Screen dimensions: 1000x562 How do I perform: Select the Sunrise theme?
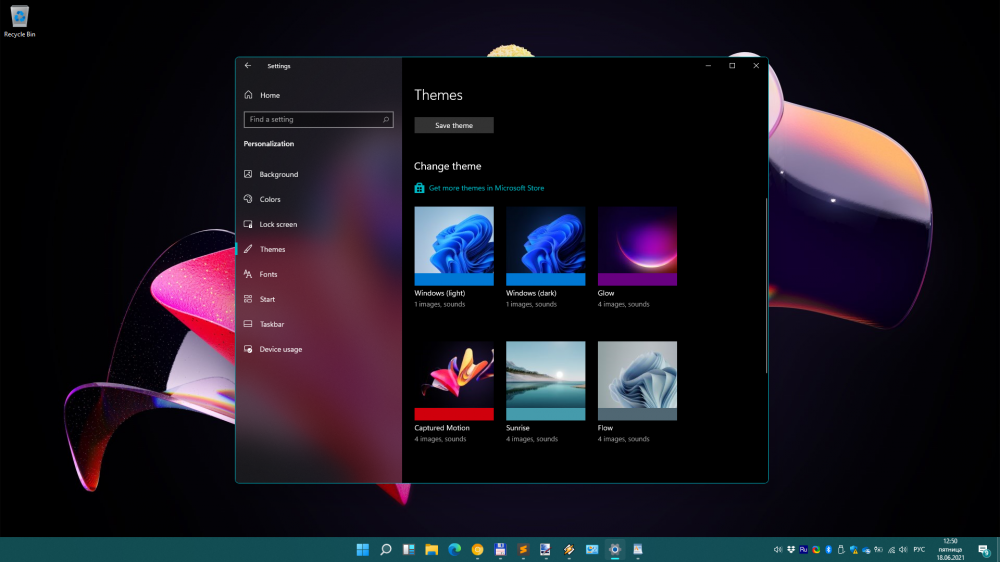546,380
